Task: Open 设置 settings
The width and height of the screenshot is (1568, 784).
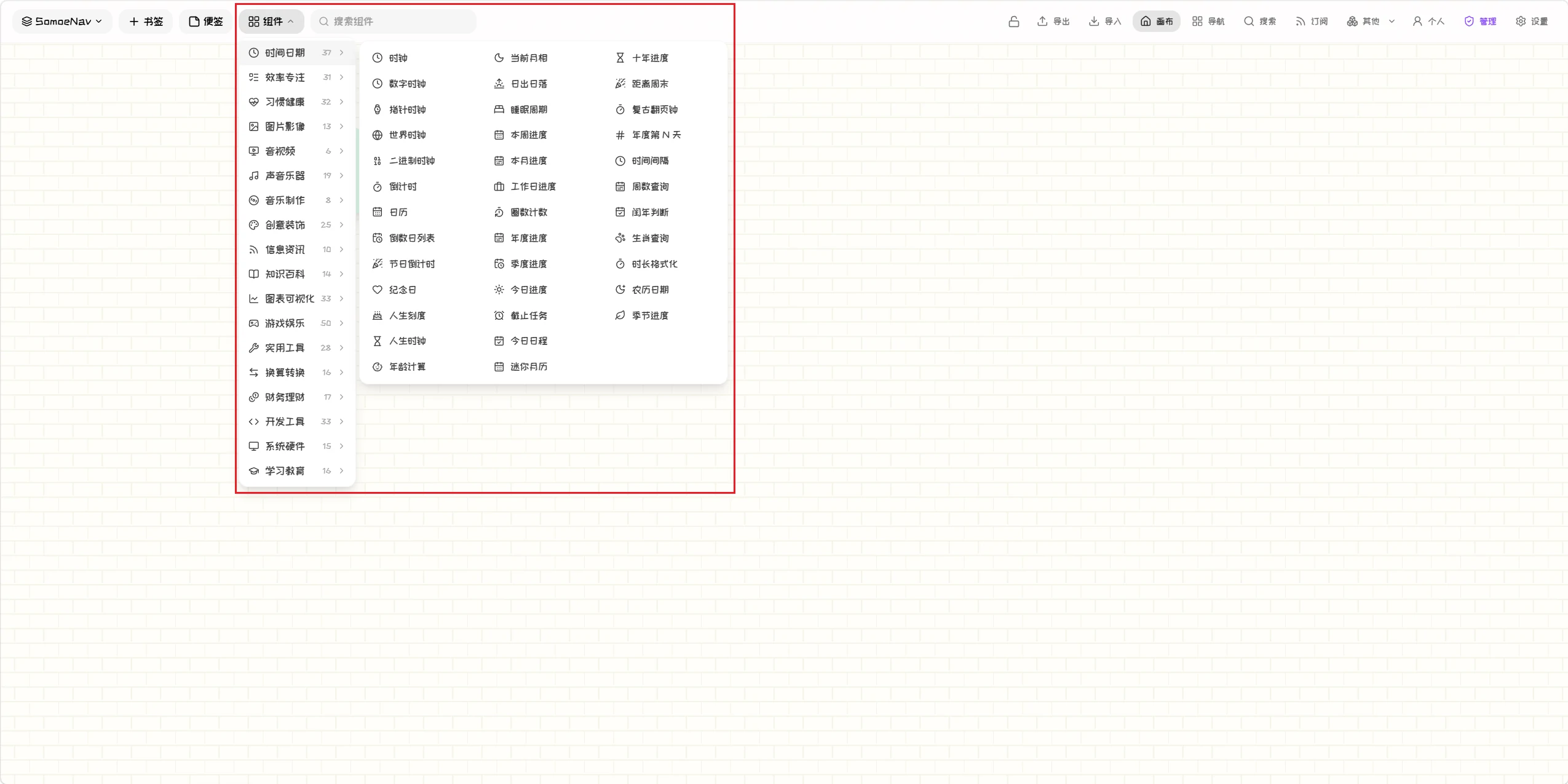Action: click(1532, 22)
